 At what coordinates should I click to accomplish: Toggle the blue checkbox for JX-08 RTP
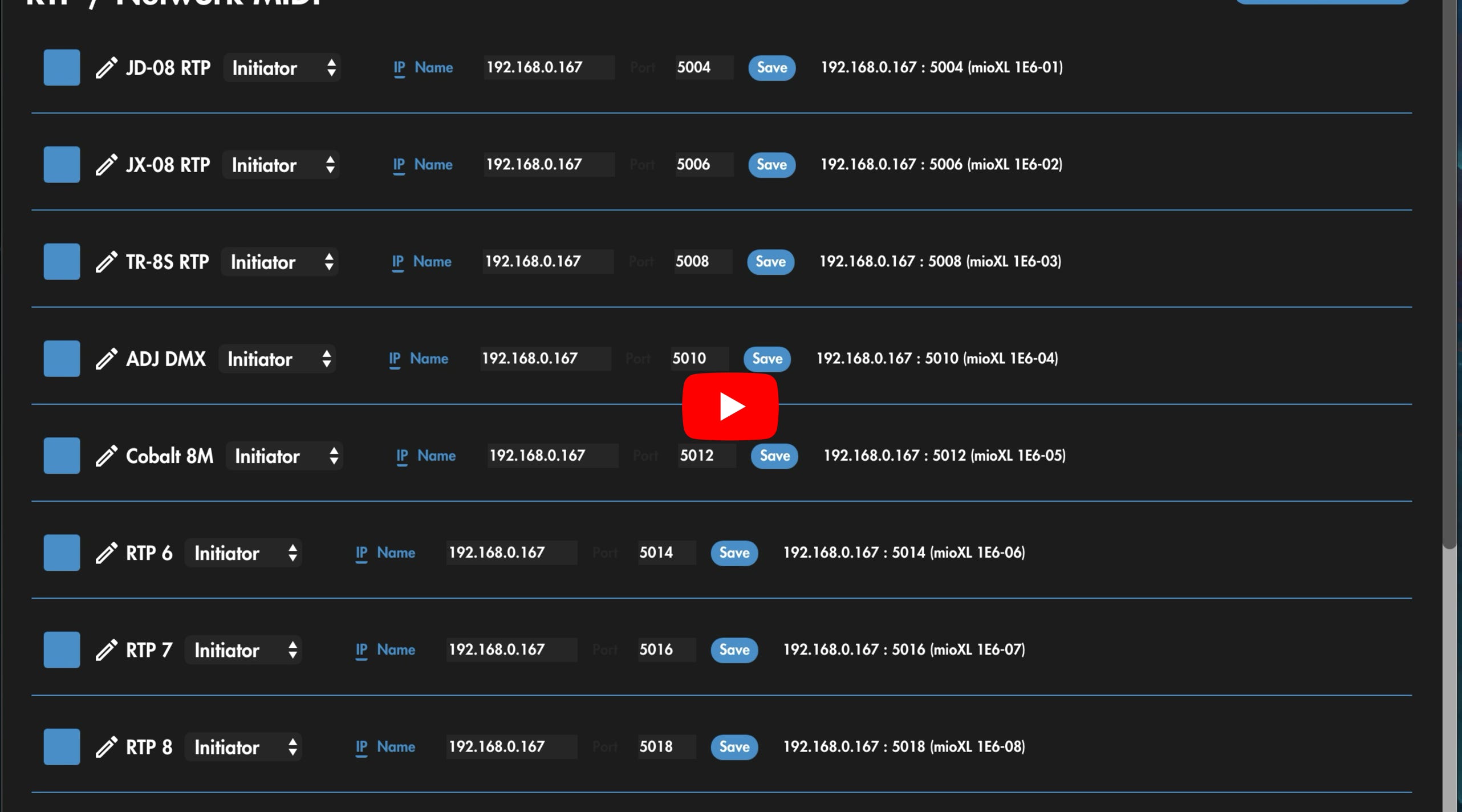(x=62, y=164)
